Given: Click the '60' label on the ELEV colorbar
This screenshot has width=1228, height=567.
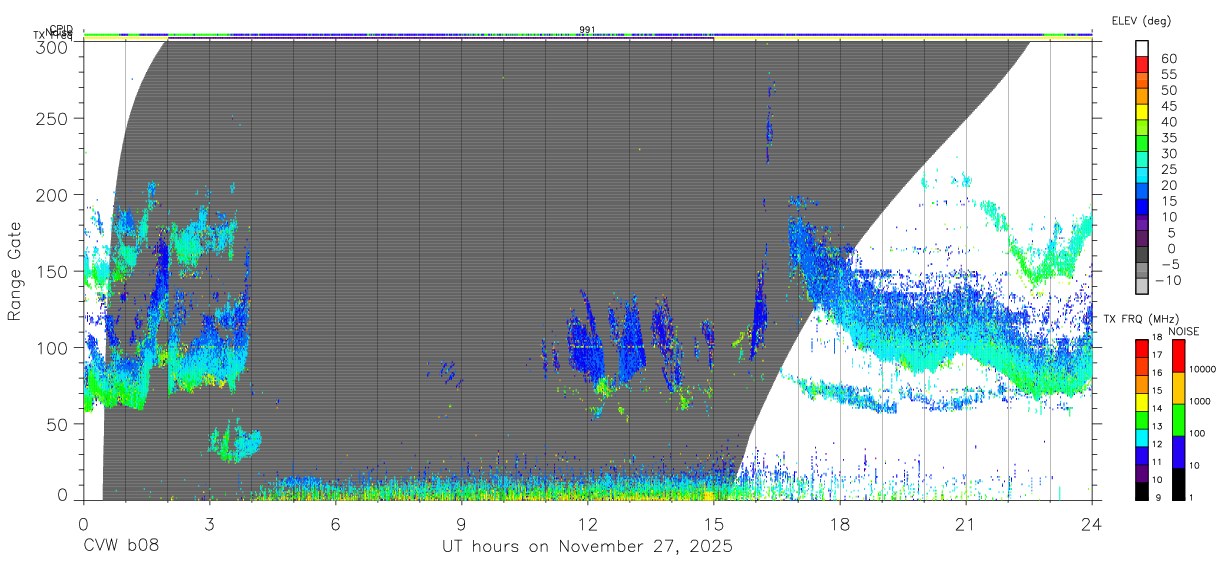Looking at the screenshot, I should 1169,59.
